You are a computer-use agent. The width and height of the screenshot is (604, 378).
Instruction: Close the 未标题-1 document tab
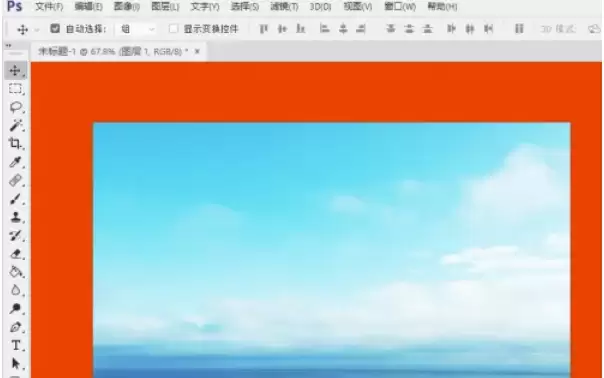(197, 51)
